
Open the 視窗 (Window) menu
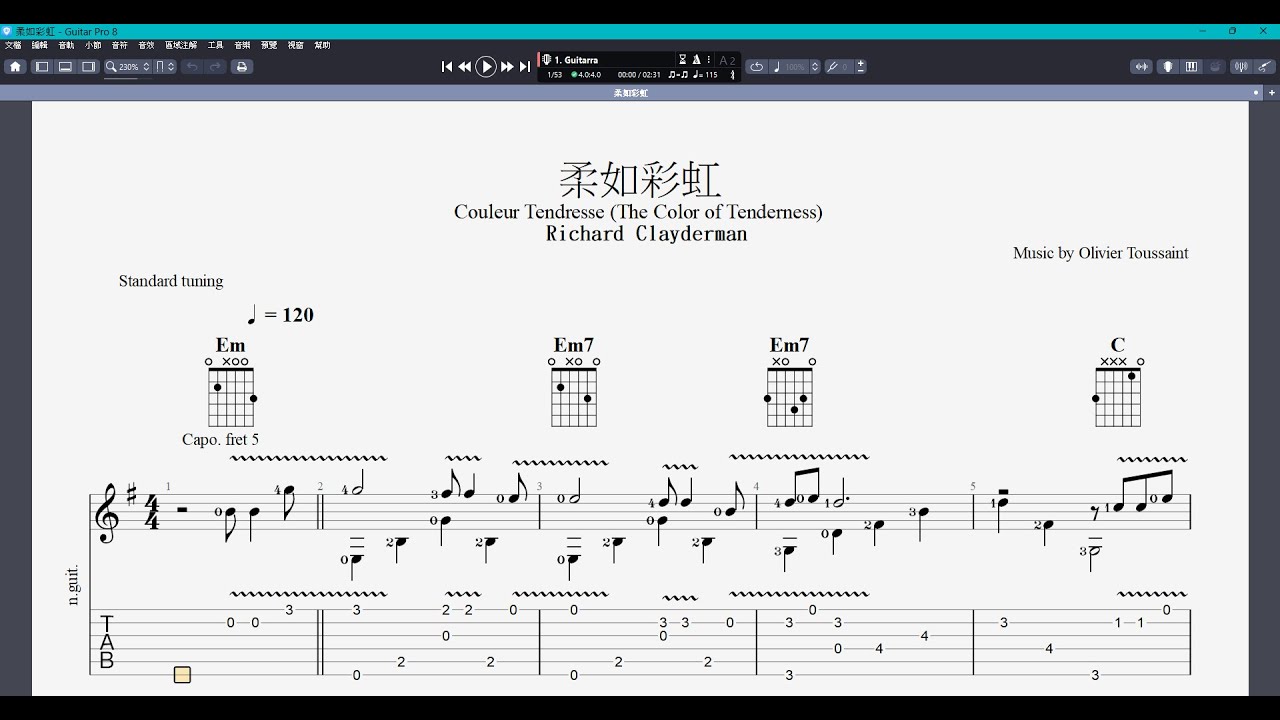pyautogui.click(x=296, y=45)
